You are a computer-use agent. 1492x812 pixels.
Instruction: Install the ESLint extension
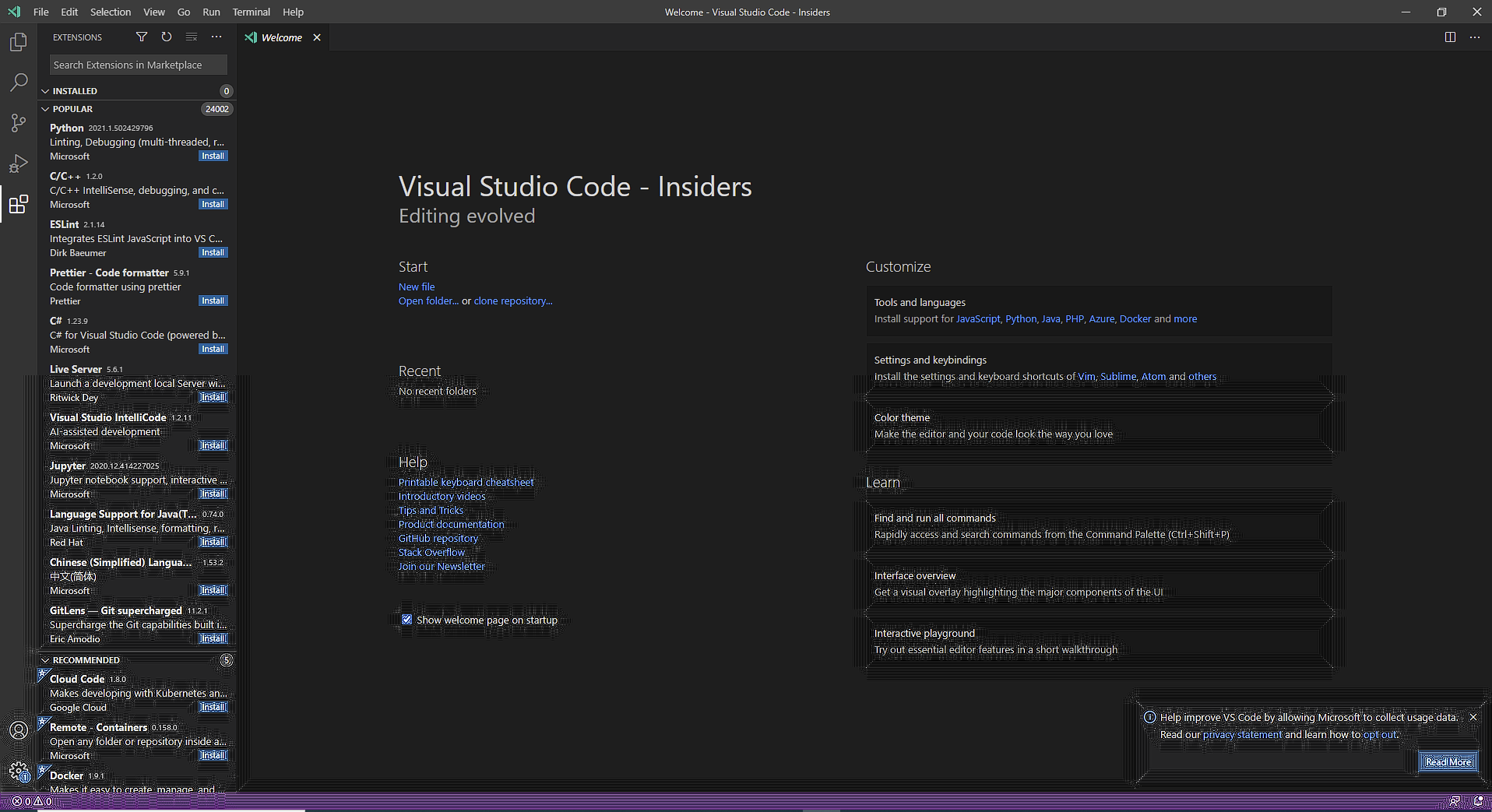[x=213, y=253]
